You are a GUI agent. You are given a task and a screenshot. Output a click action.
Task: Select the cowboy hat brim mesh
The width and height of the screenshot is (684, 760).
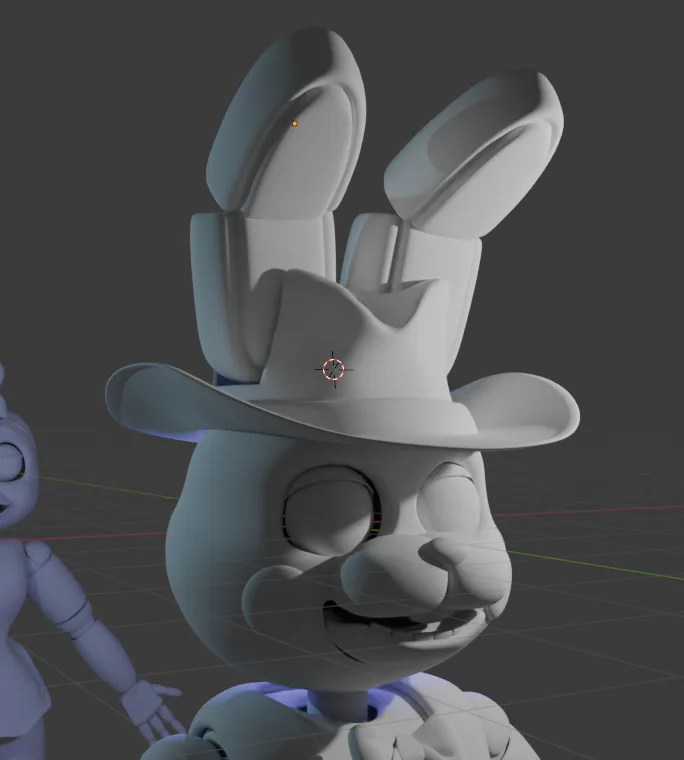pos(342,407)
